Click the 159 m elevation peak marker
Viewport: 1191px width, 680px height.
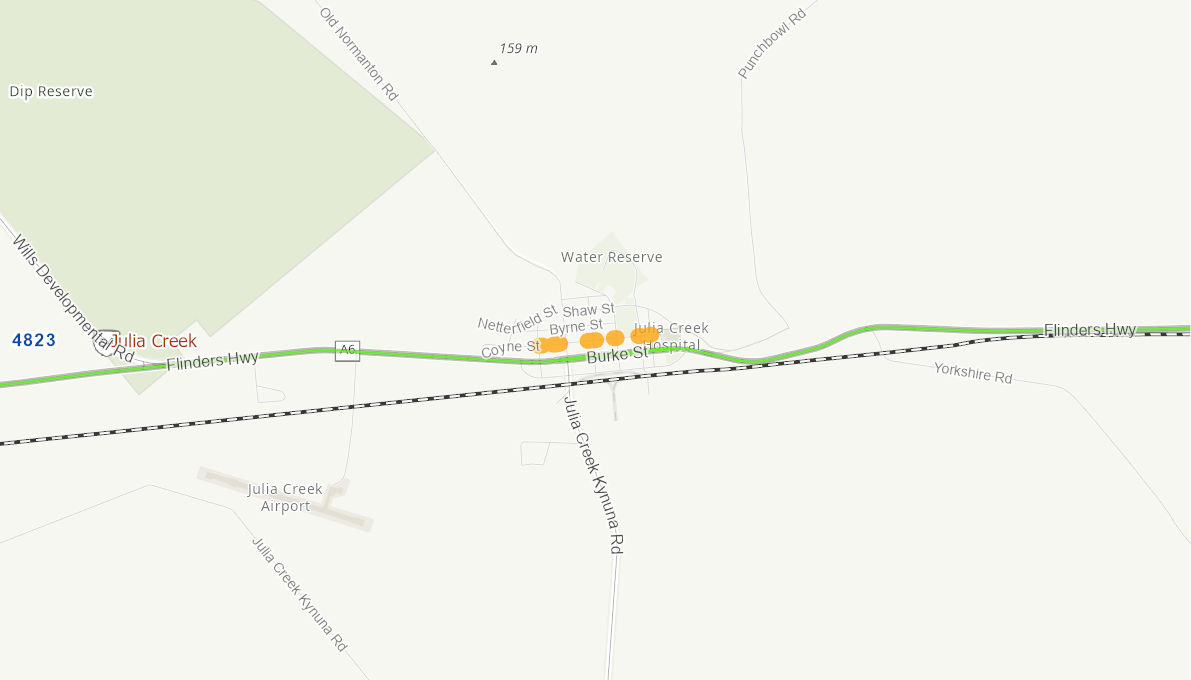pyautogui.click(x=494, y=62)
